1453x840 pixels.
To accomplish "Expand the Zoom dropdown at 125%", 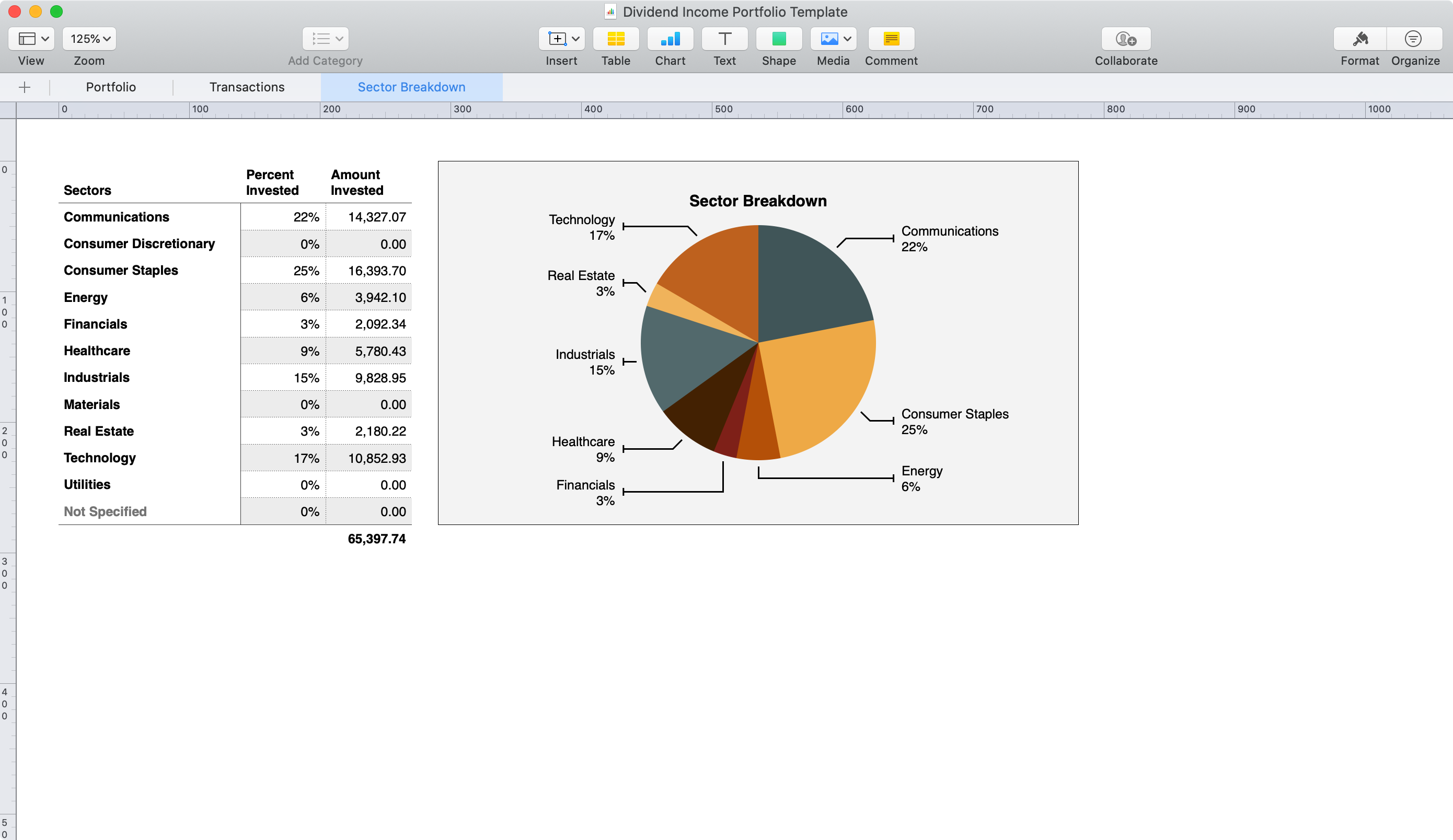I will click(90, 38).
